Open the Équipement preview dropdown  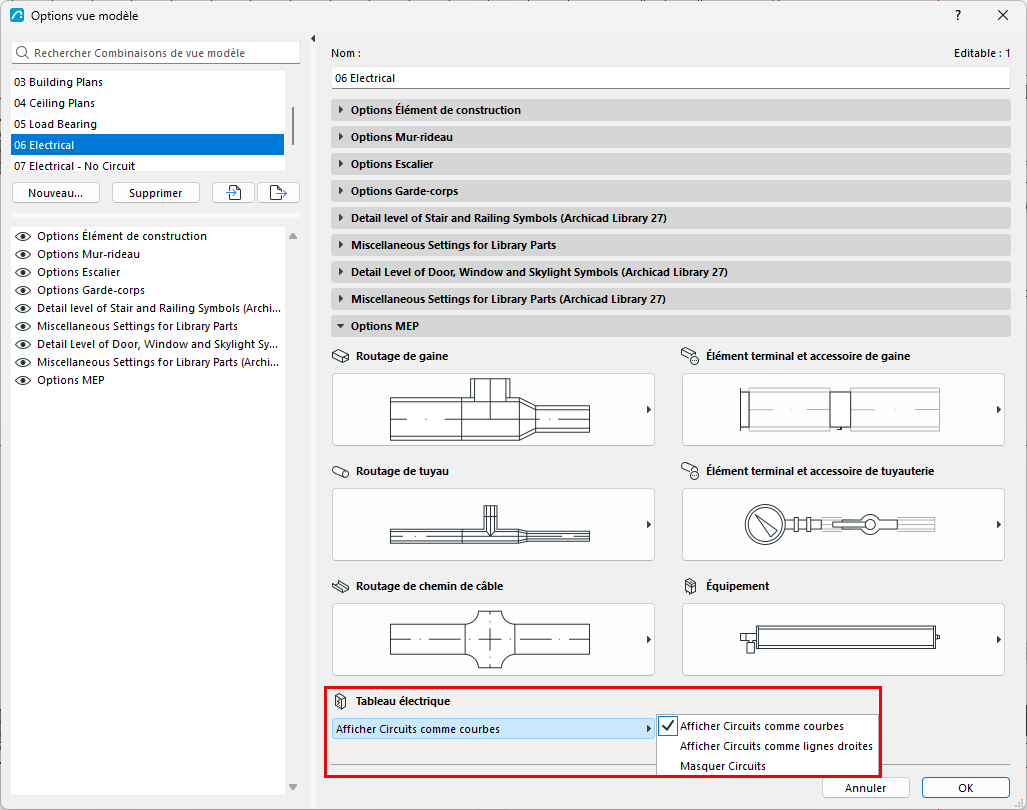click(x=843, y=640)
